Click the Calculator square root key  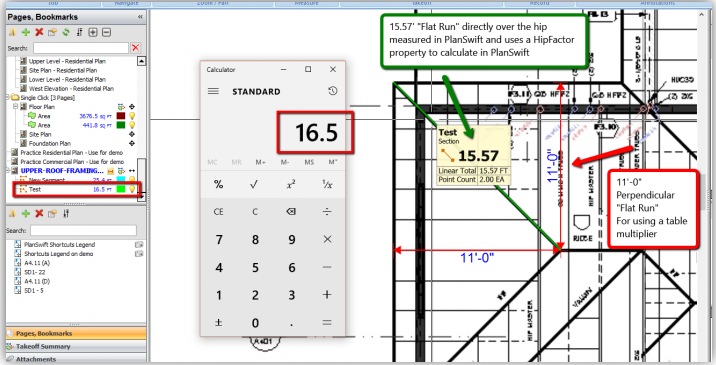255,185
